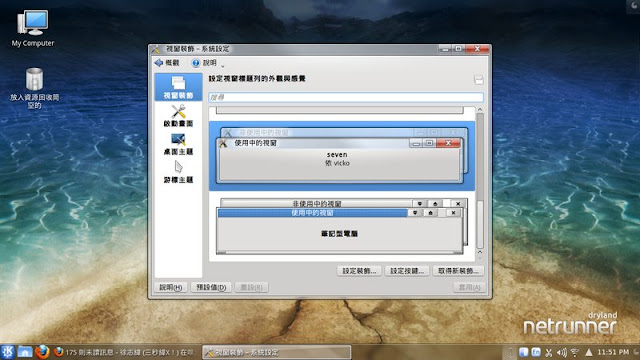Image resolution: width=640 pixels, height=360 pixels.
Task: Minimize the 視窗裝飾 system settings window
Action: 445,49
